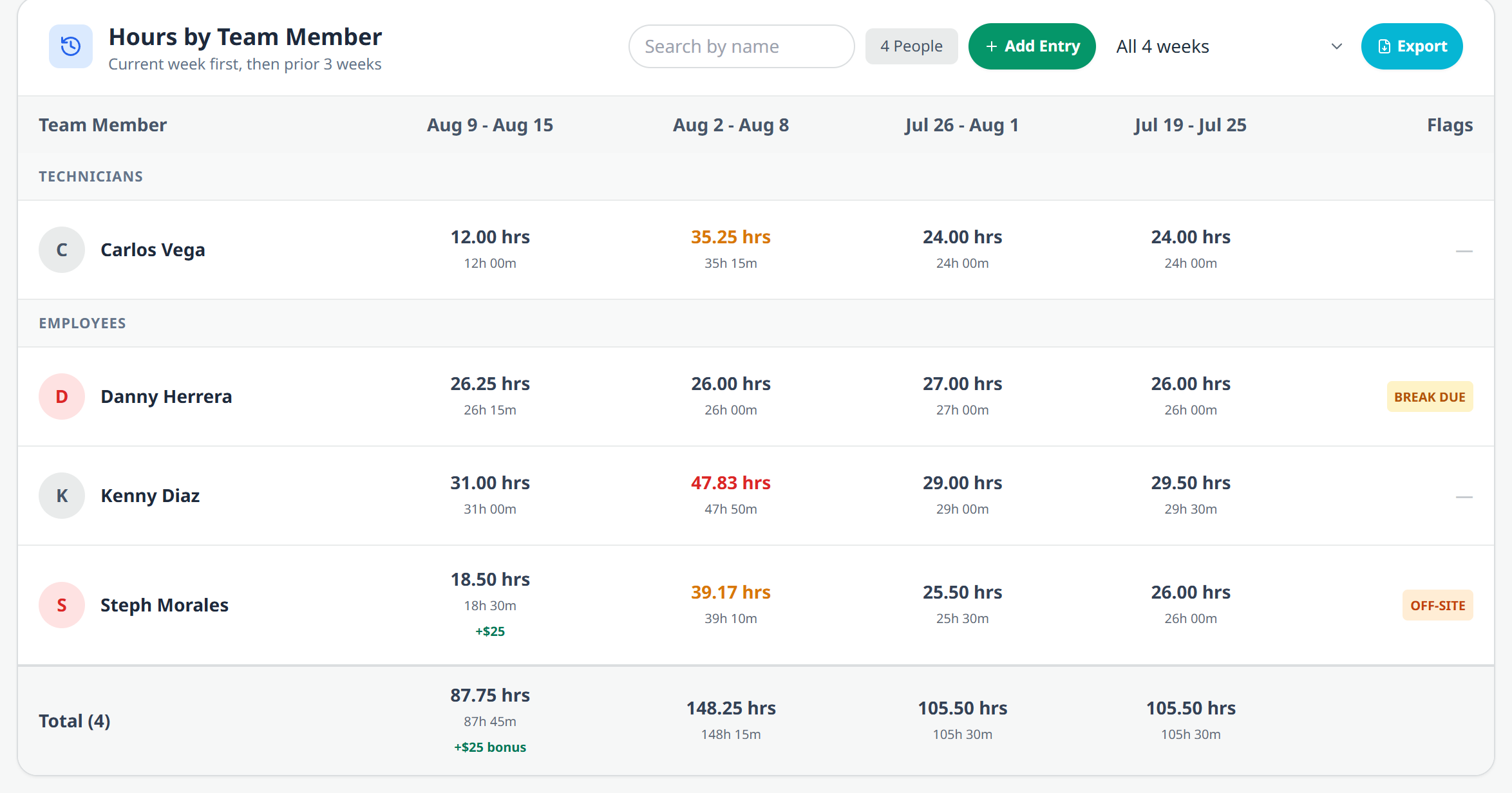This screenshot has width=1512, height=793.
Task: Click the EMPLOYEES group label
Action: tap(82, 323)
